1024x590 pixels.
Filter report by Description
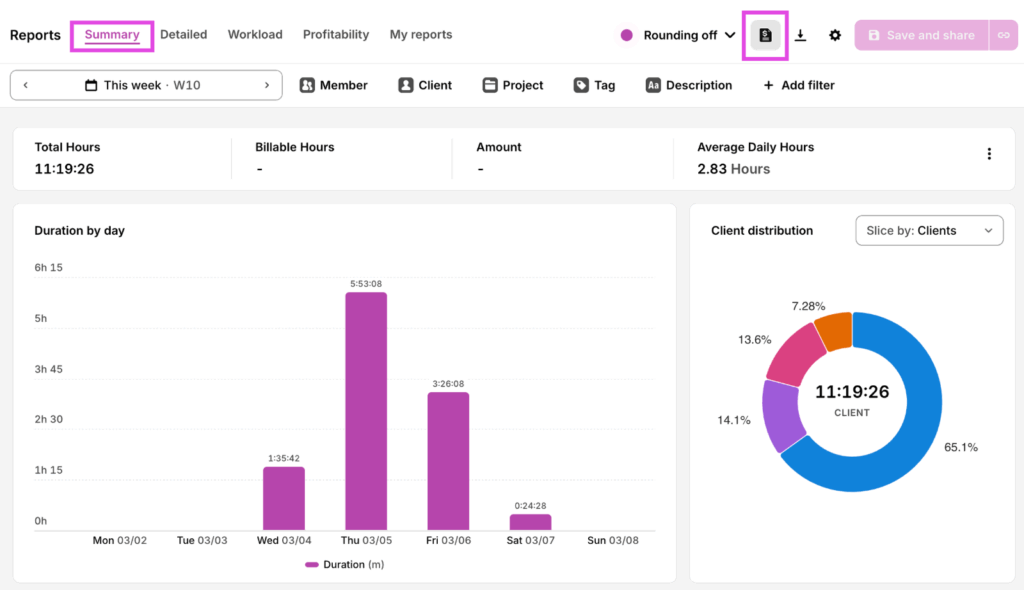tap(688, 85)
